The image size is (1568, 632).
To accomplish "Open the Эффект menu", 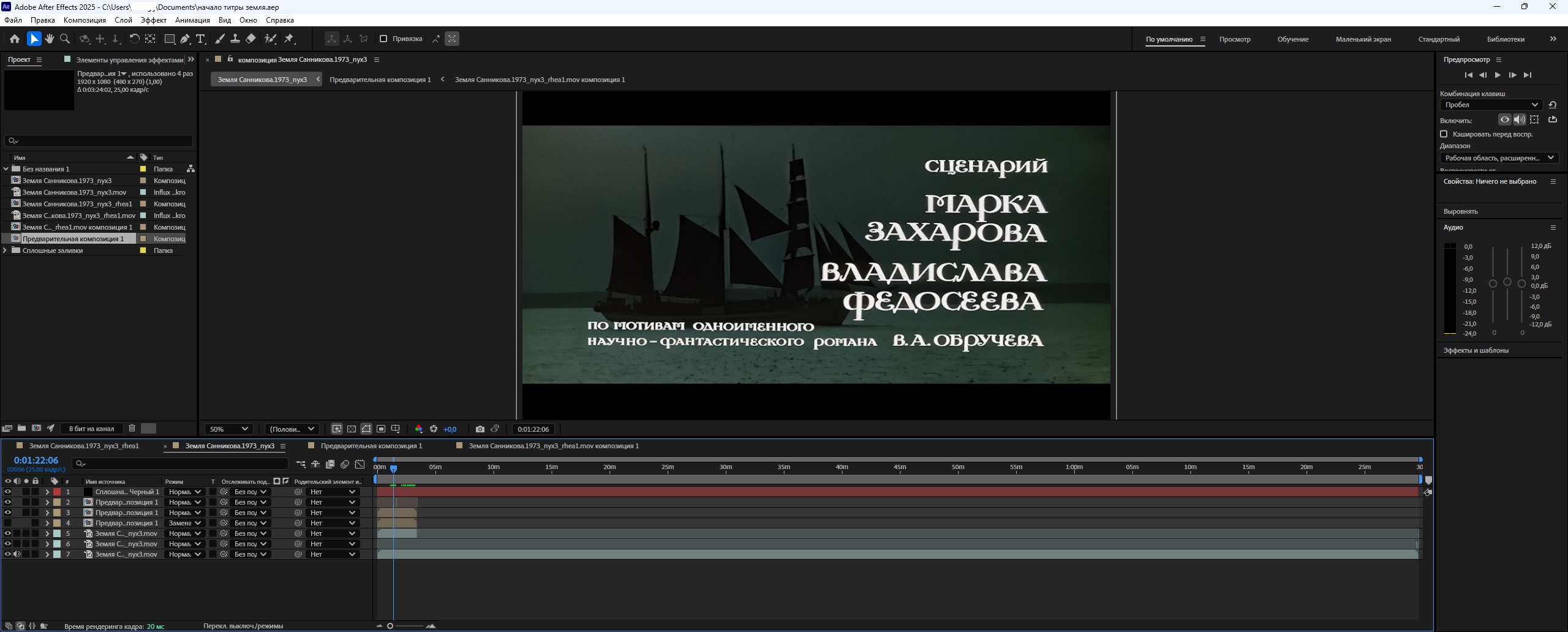I will 153,20.
